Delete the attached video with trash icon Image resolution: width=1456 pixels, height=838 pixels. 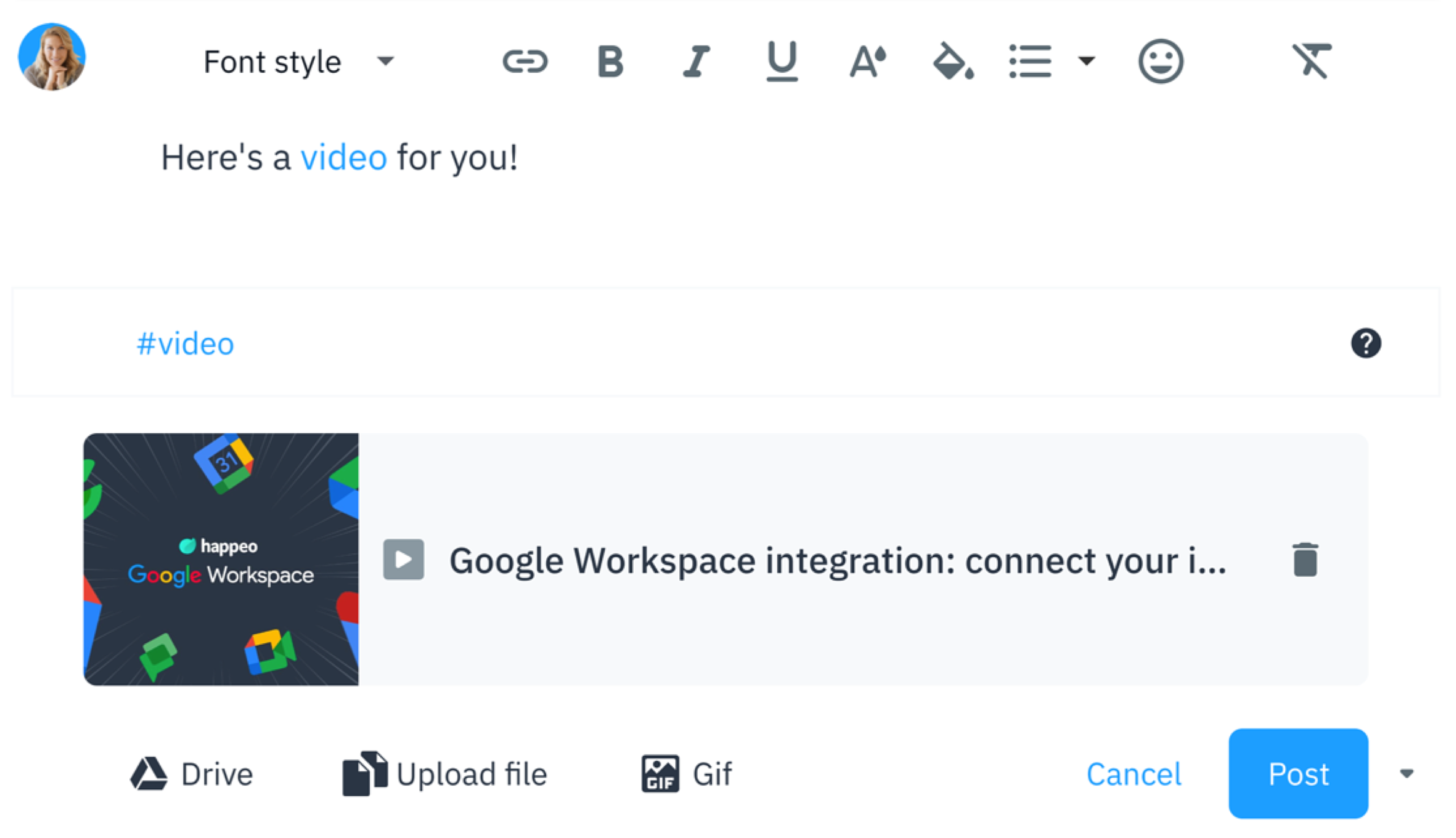point(1305,559)
